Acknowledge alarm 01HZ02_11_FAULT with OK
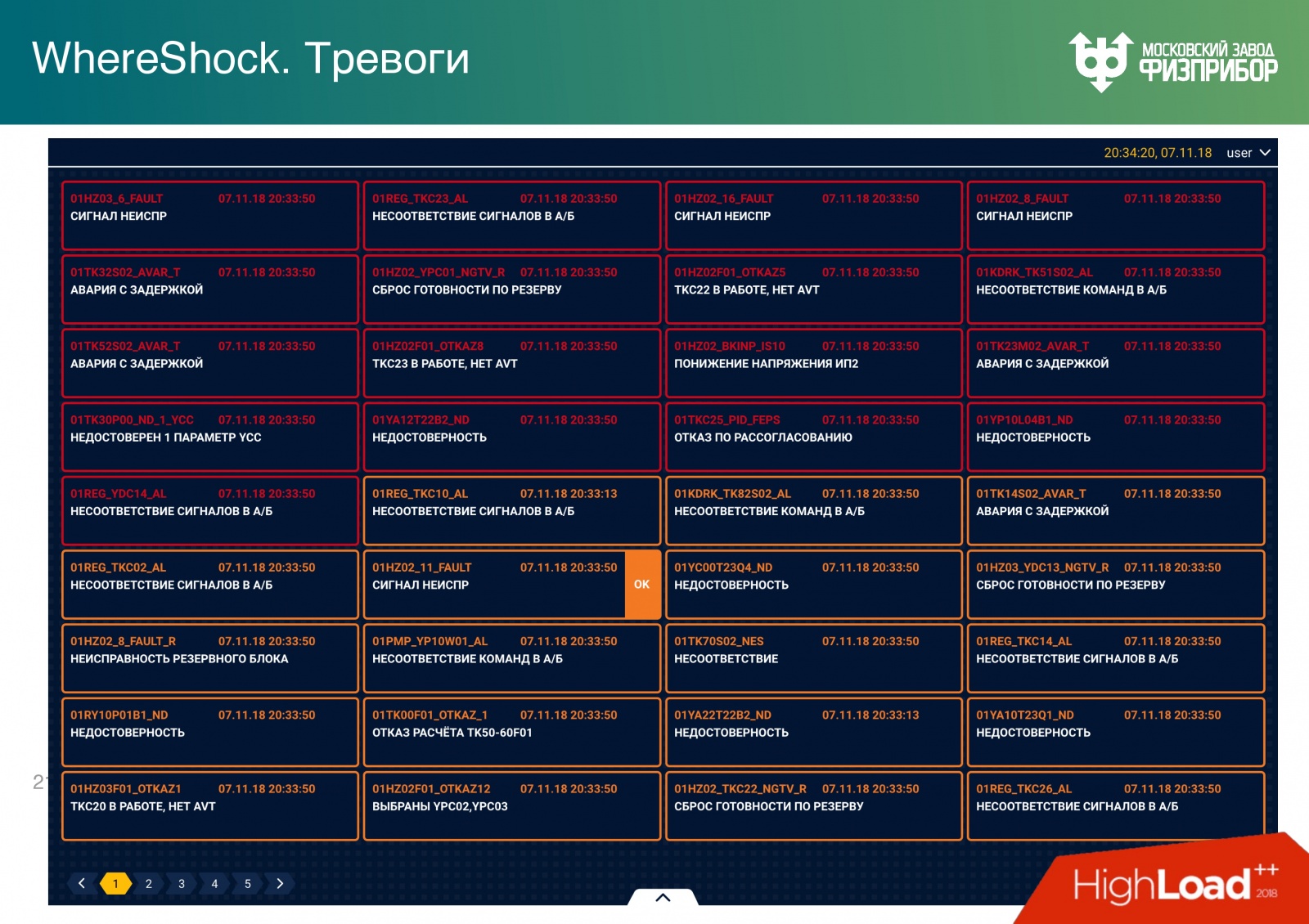Image resolution: width=1309 pixels, height=924 pixels. point(642,584)
